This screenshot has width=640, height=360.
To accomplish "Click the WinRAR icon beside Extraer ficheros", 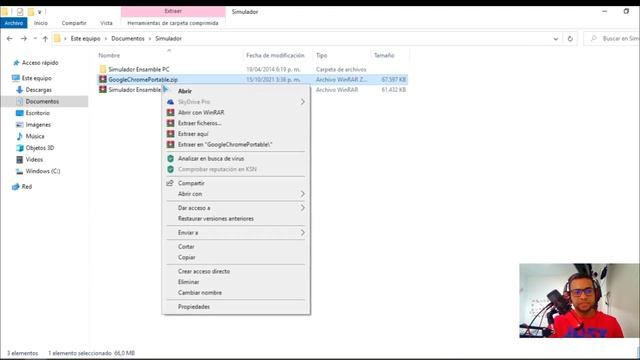I will [171, 123].
